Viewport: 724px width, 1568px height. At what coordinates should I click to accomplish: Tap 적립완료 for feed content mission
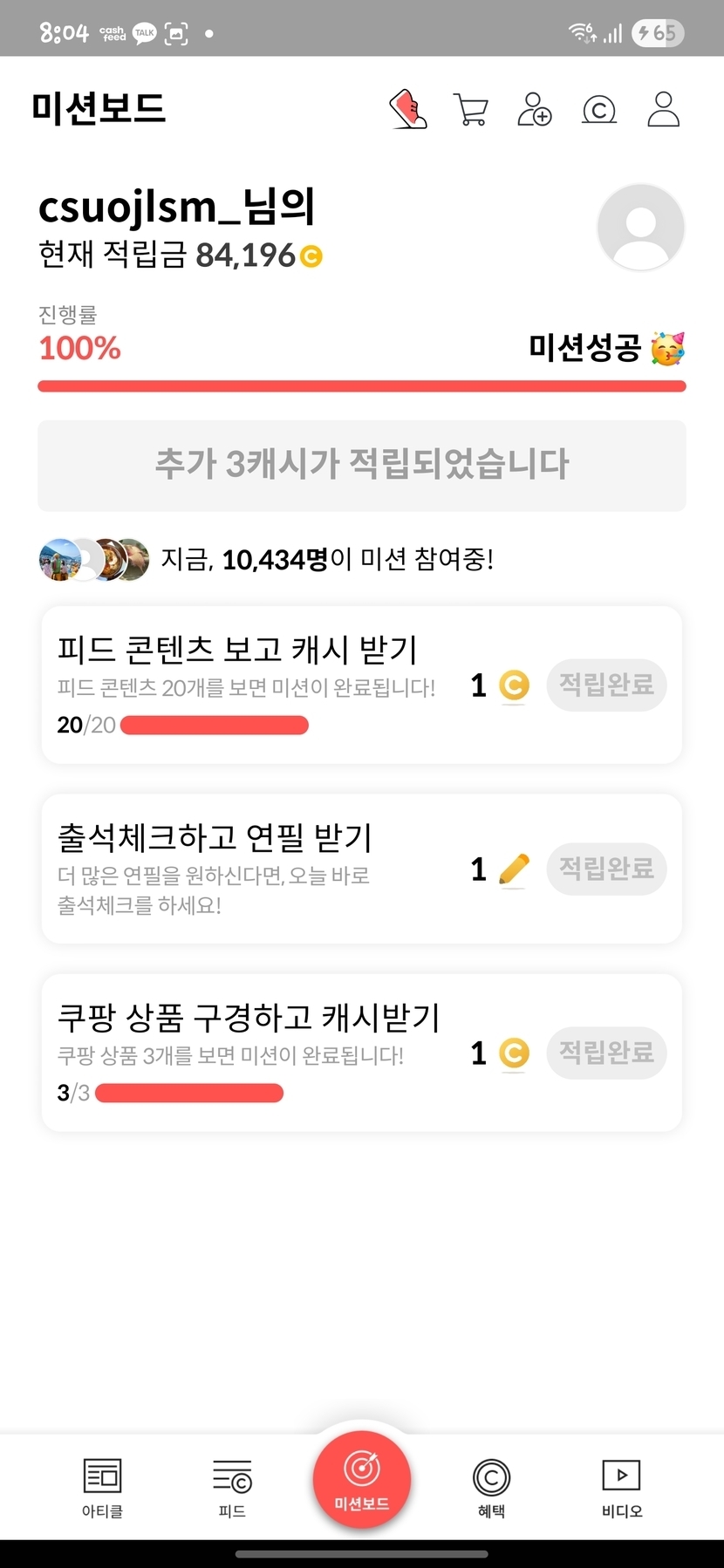606,685
